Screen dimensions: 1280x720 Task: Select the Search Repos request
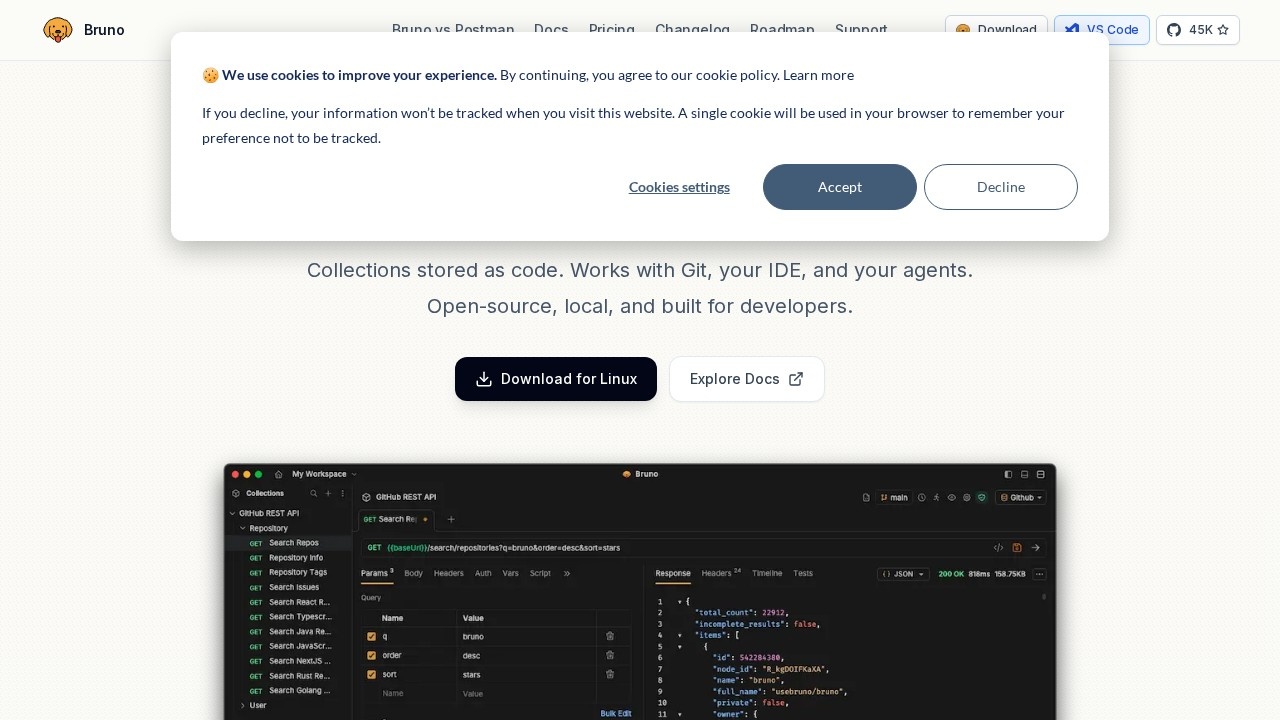288,543
